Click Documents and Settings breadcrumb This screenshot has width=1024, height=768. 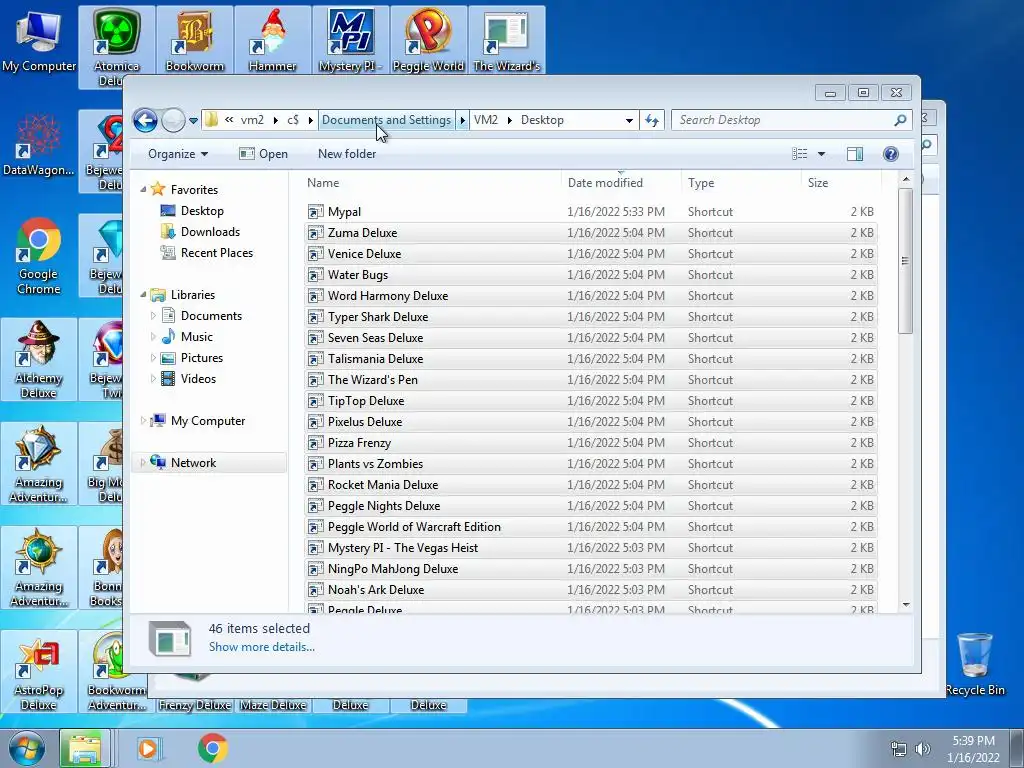(387, 120)
